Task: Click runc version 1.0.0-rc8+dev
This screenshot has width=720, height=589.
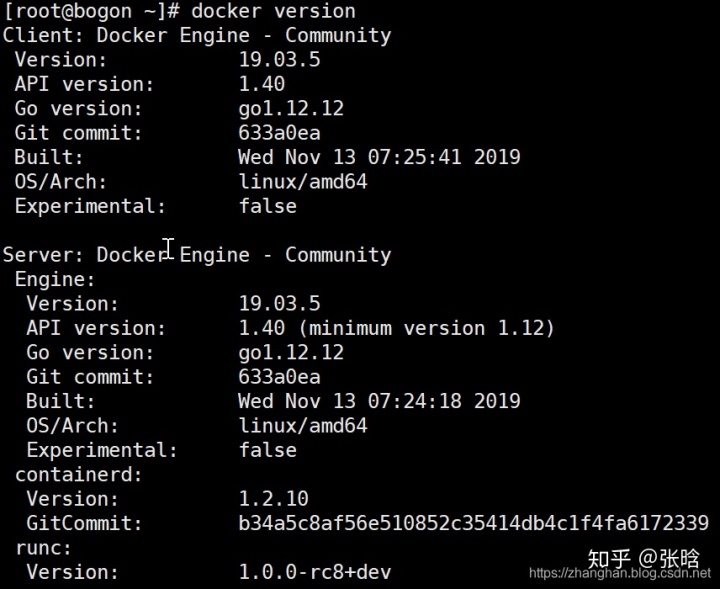Action: pos(314,572)
